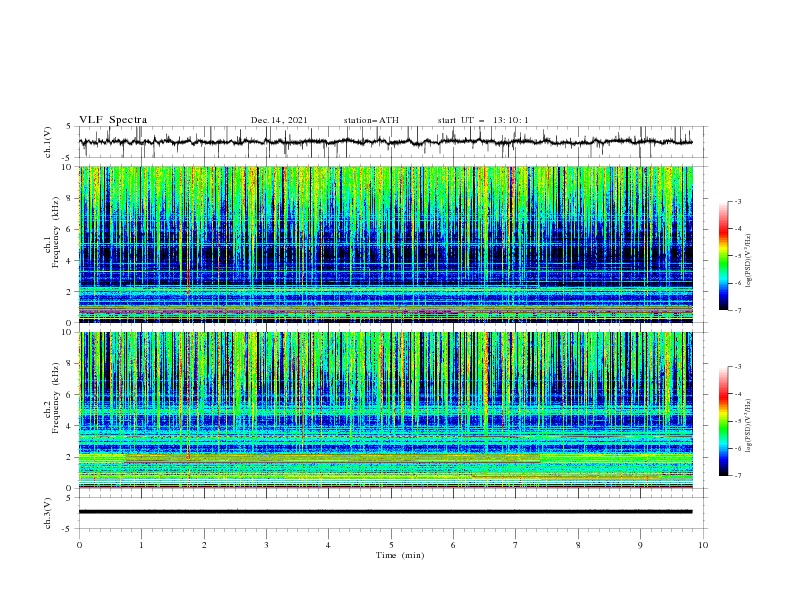This screenshot has height=612, width=792.
Task: Click the -5 tick on ch.3(V) axis
Action: click(68, 529)
